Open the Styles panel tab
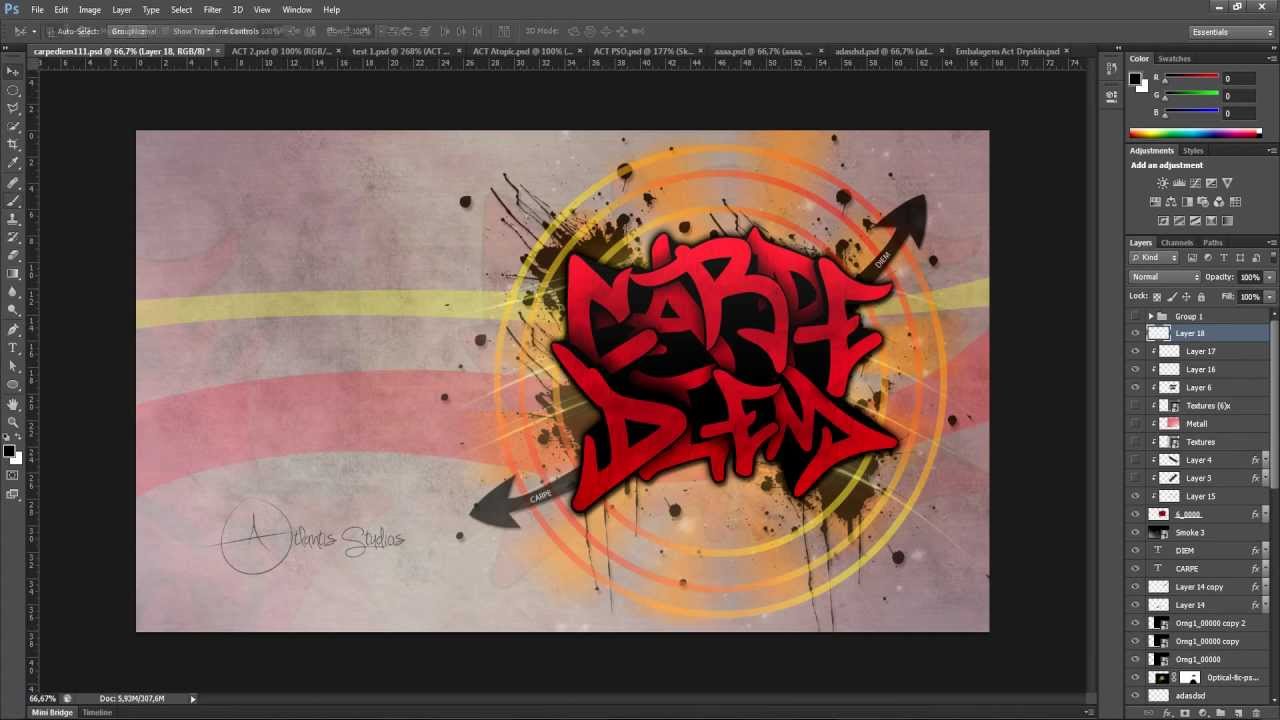 [1193, 151]
